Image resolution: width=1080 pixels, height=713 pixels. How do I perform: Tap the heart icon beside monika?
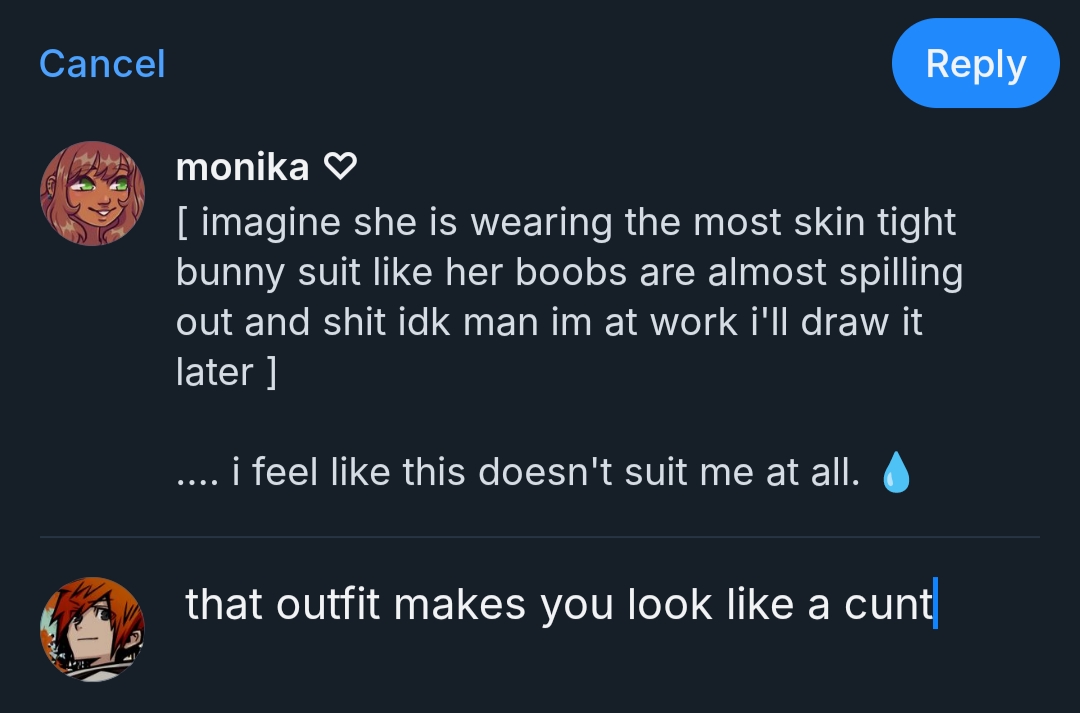[x=341, y=167]
